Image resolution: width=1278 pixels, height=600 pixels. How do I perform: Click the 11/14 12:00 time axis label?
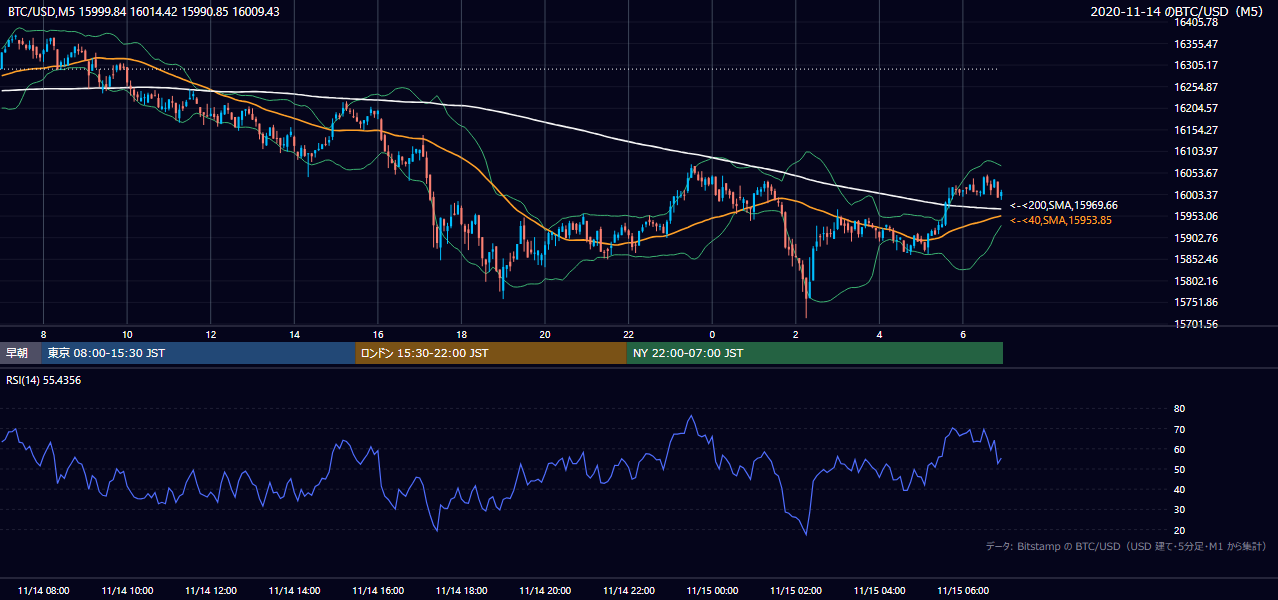tap(211, 591)
